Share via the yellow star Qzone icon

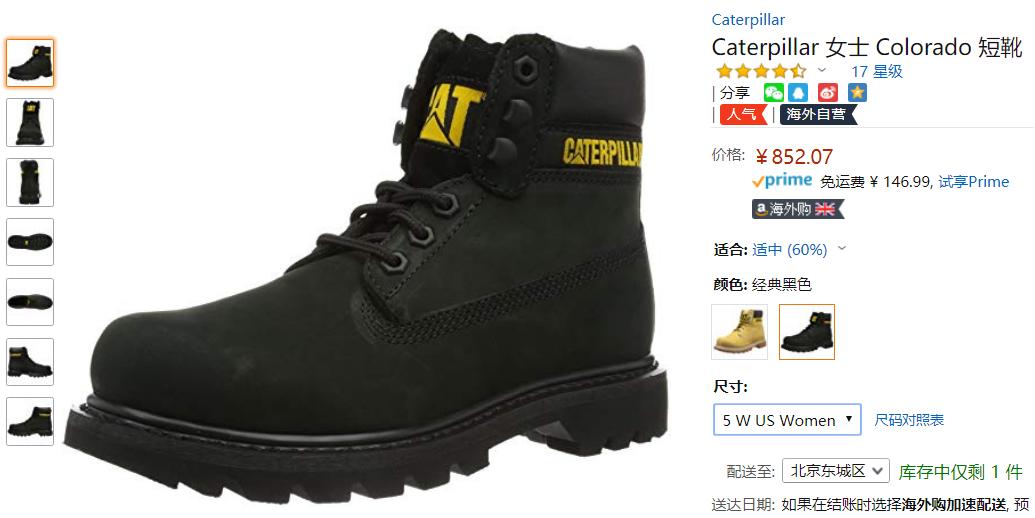coord(857,92)
